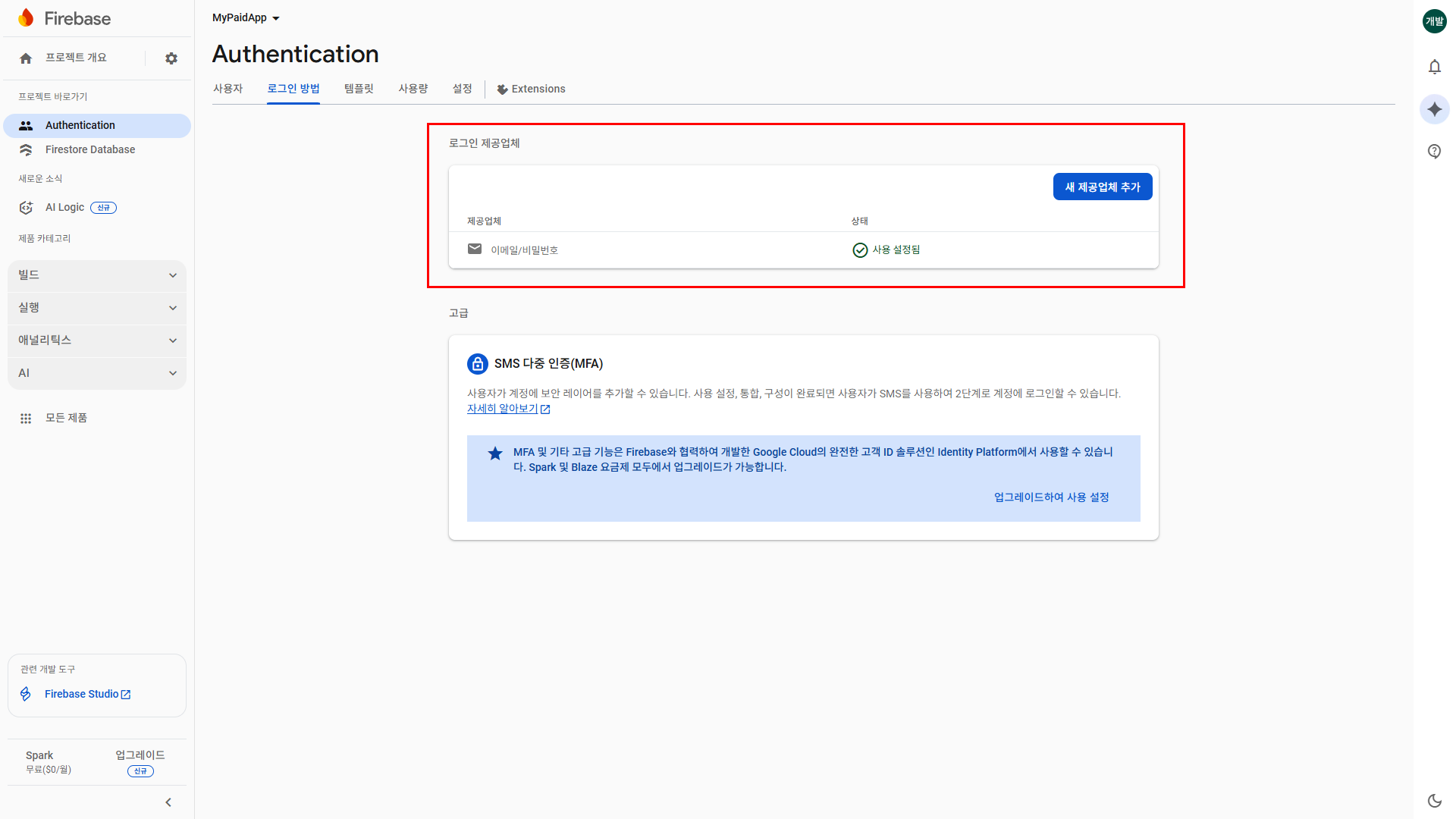Collapse the sidebar with chevron arrow
This screenshot has width=1456, height=819.
(x=168, y=802)
